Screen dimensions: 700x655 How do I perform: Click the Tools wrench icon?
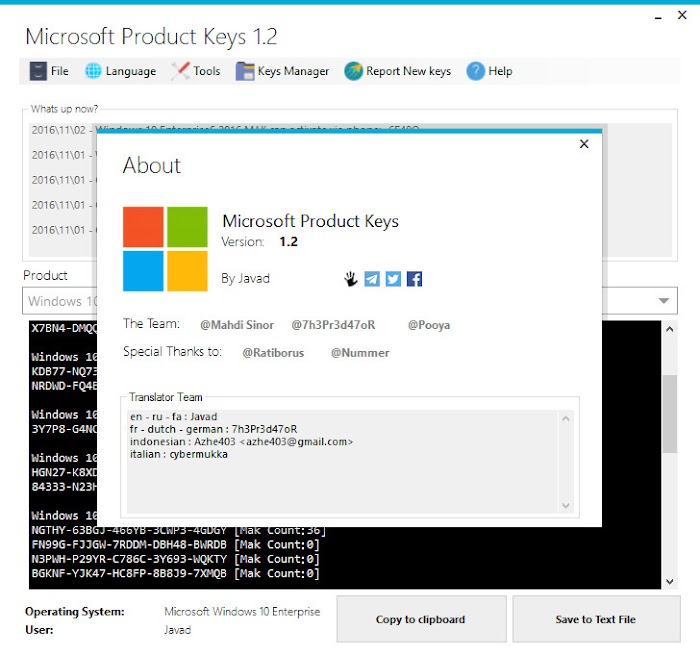[180, 71]
